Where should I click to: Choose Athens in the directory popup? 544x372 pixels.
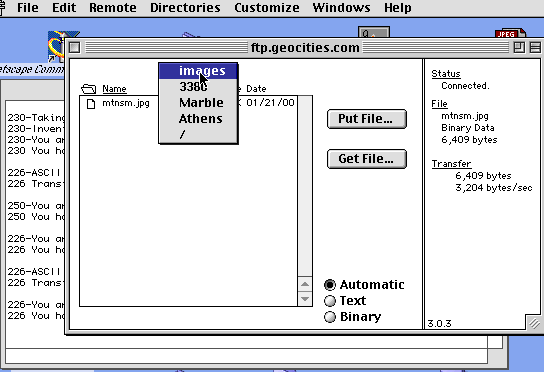coord(198,119)
